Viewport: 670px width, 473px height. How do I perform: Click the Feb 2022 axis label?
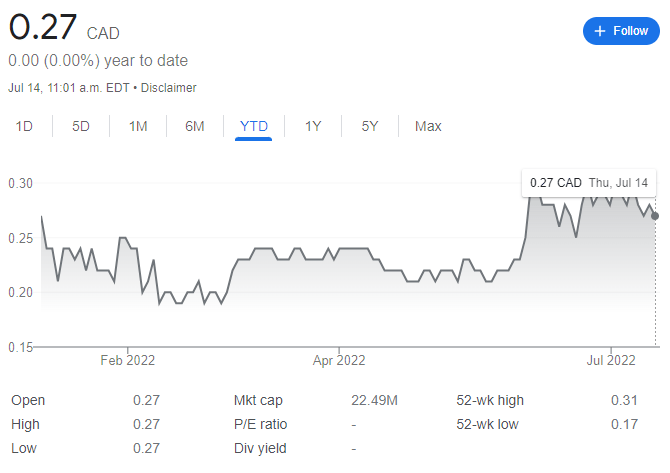pyautogui.click(x=128, y=361)
